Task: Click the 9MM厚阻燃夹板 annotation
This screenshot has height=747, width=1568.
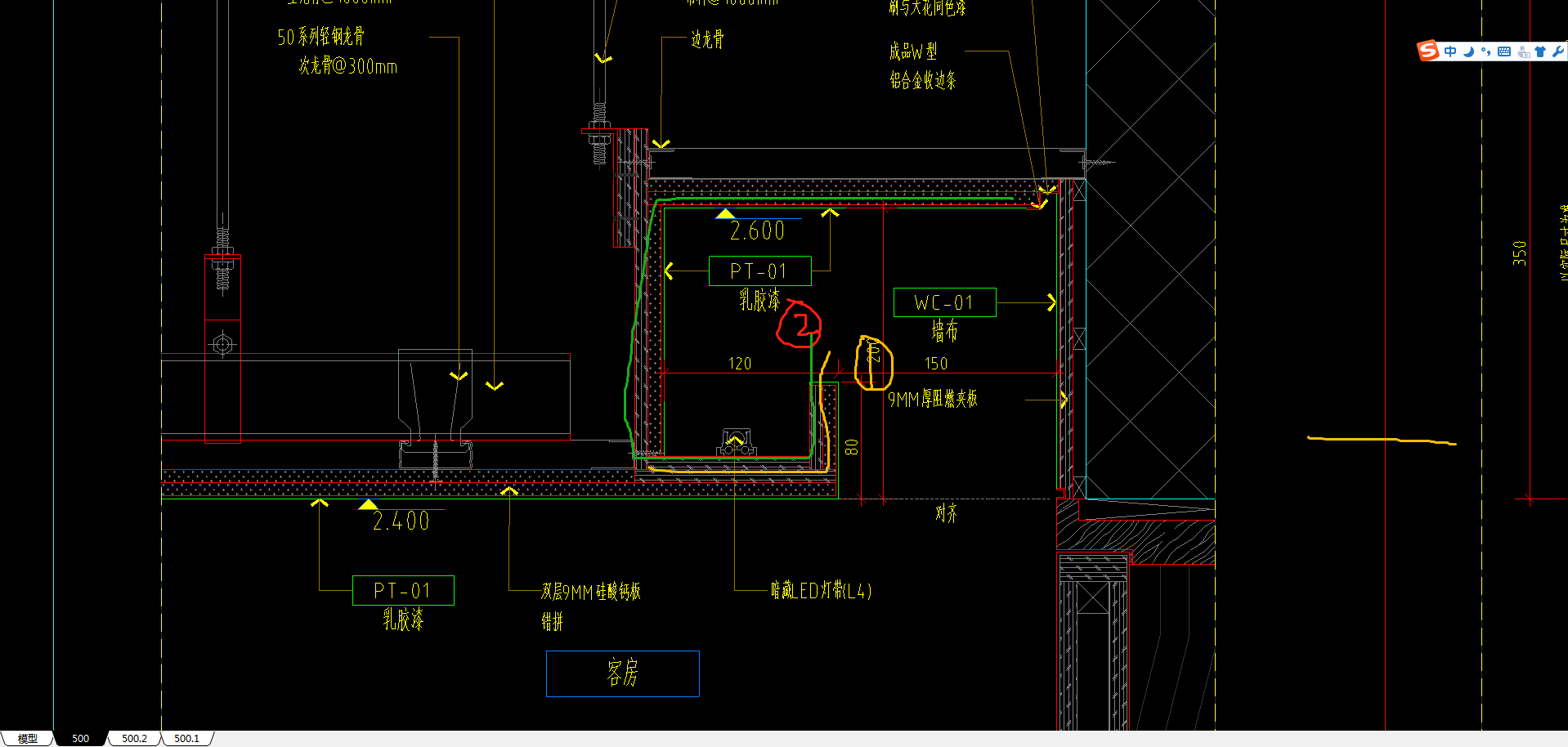Action: (933, 399)
